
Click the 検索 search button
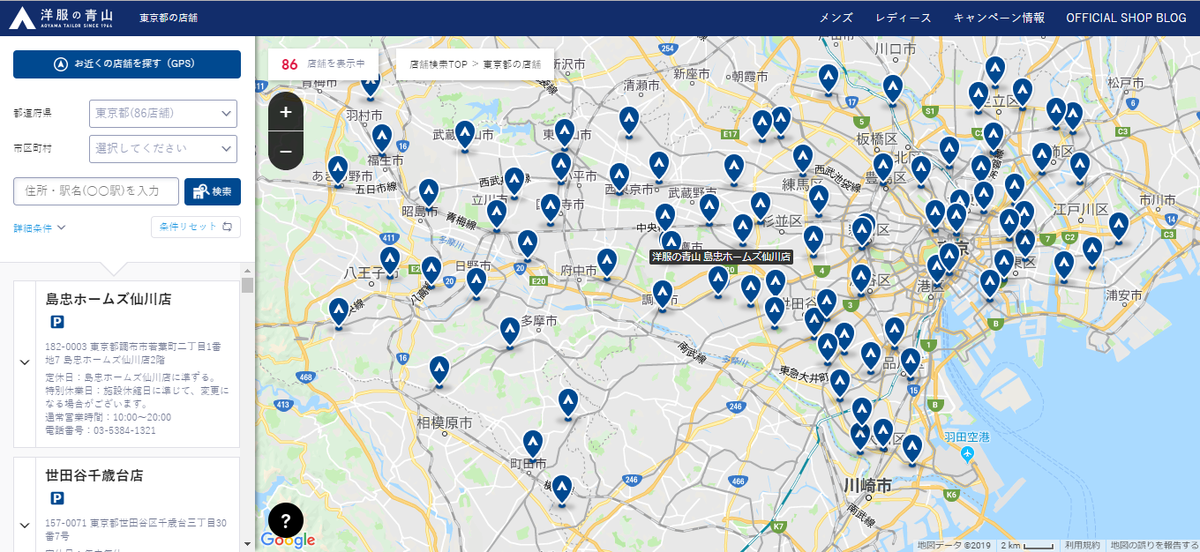coord(213,191)
